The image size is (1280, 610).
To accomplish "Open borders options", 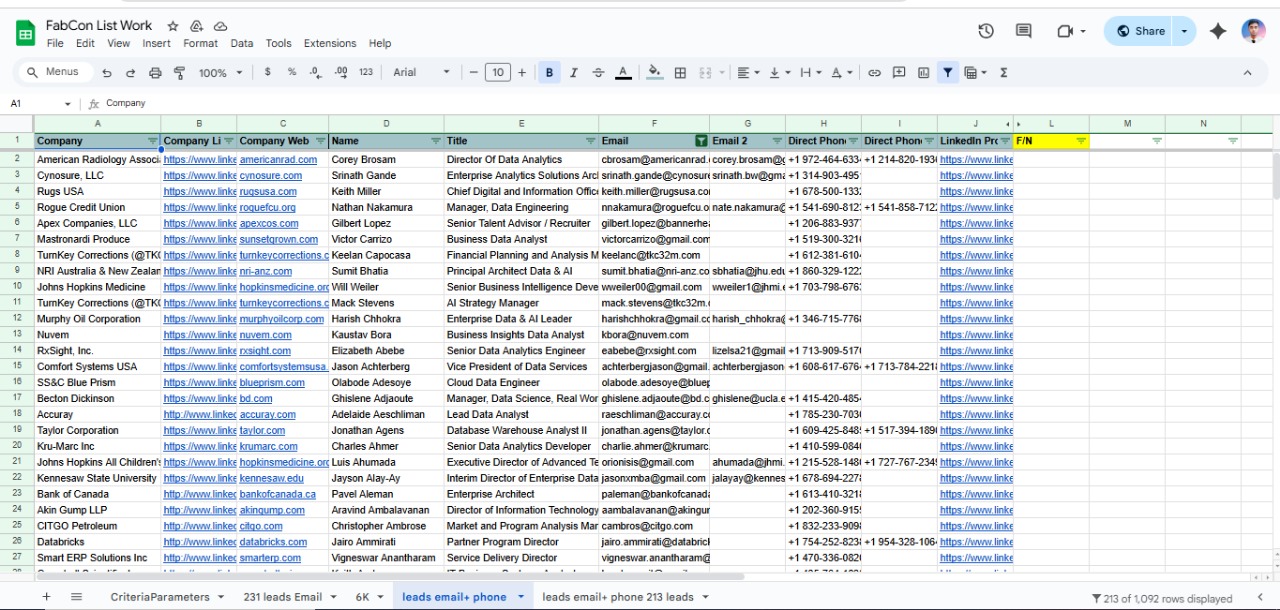I will [680, 72].
